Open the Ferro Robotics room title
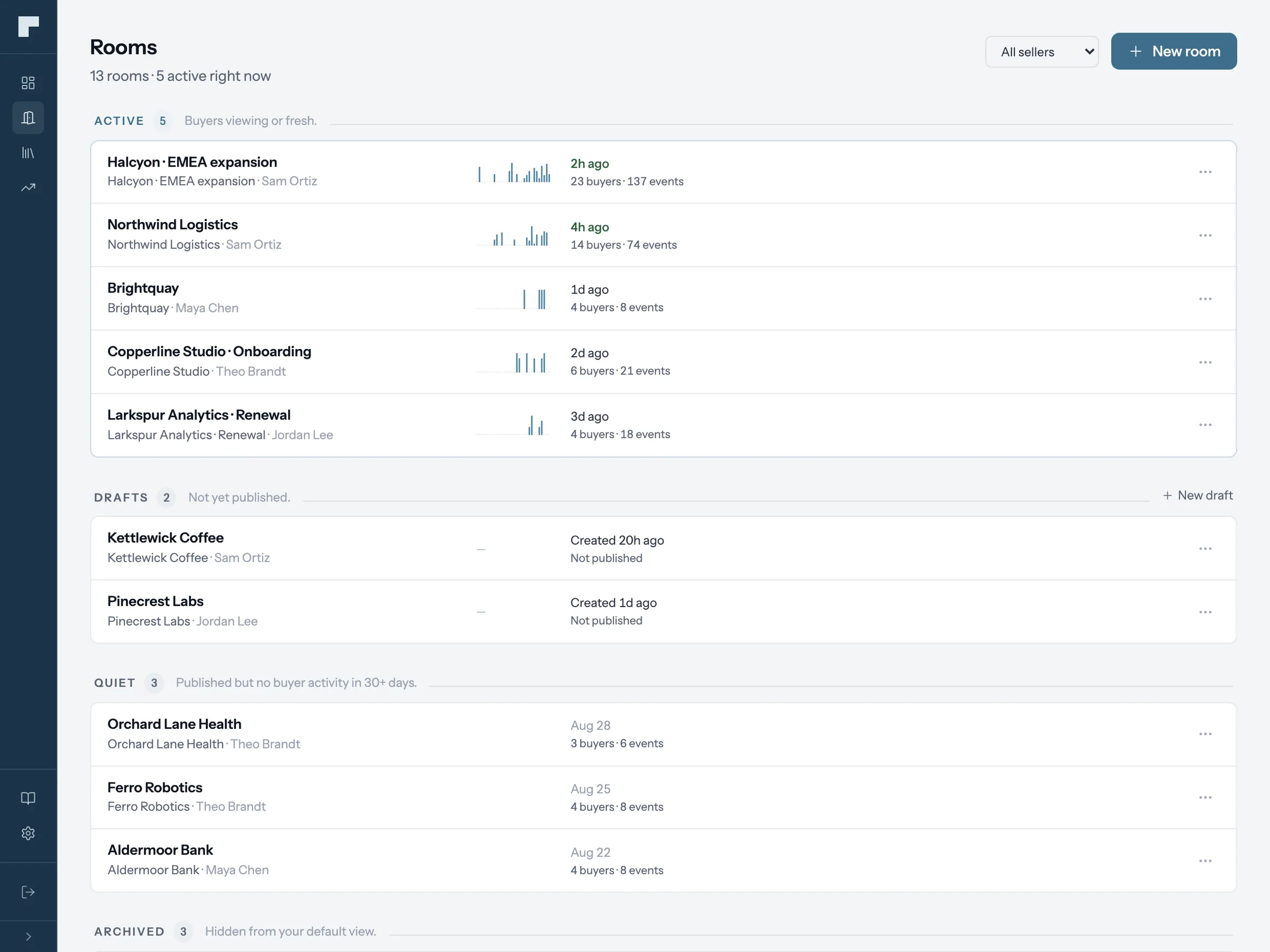1270x952 pixels. [155, 788]
